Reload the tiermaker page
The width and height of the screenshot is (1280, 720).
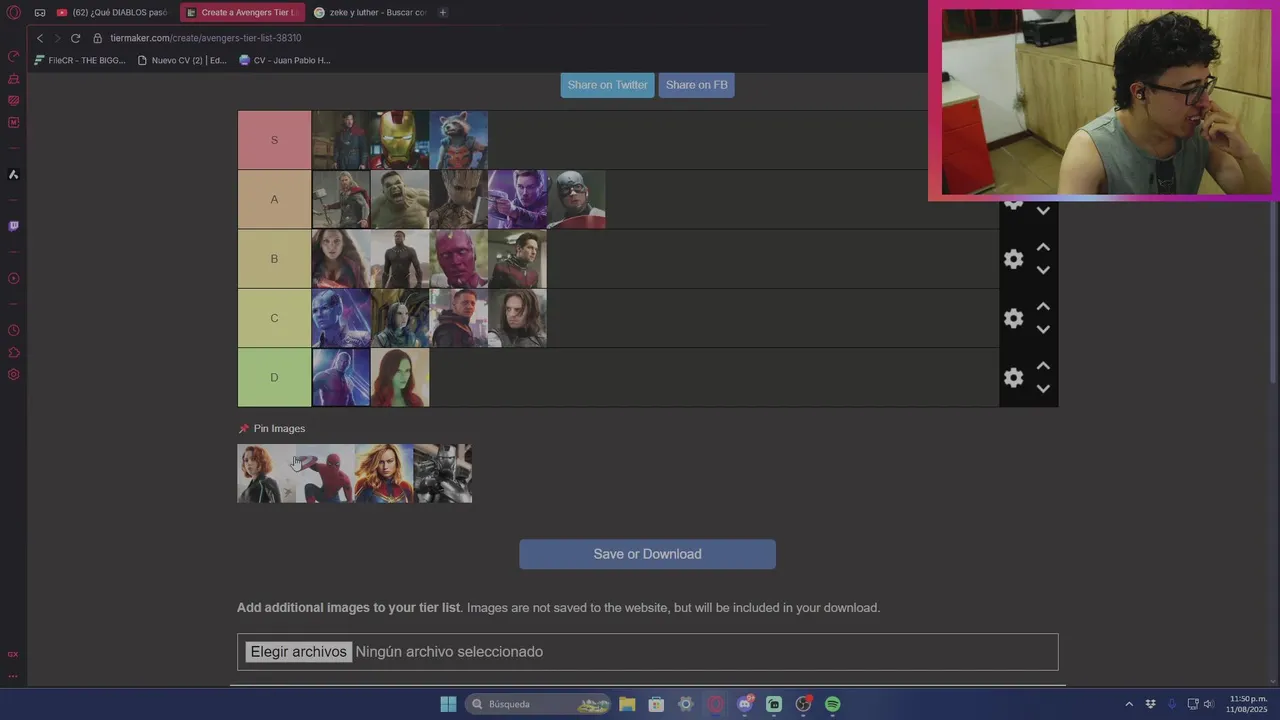[x=75, y=38]
